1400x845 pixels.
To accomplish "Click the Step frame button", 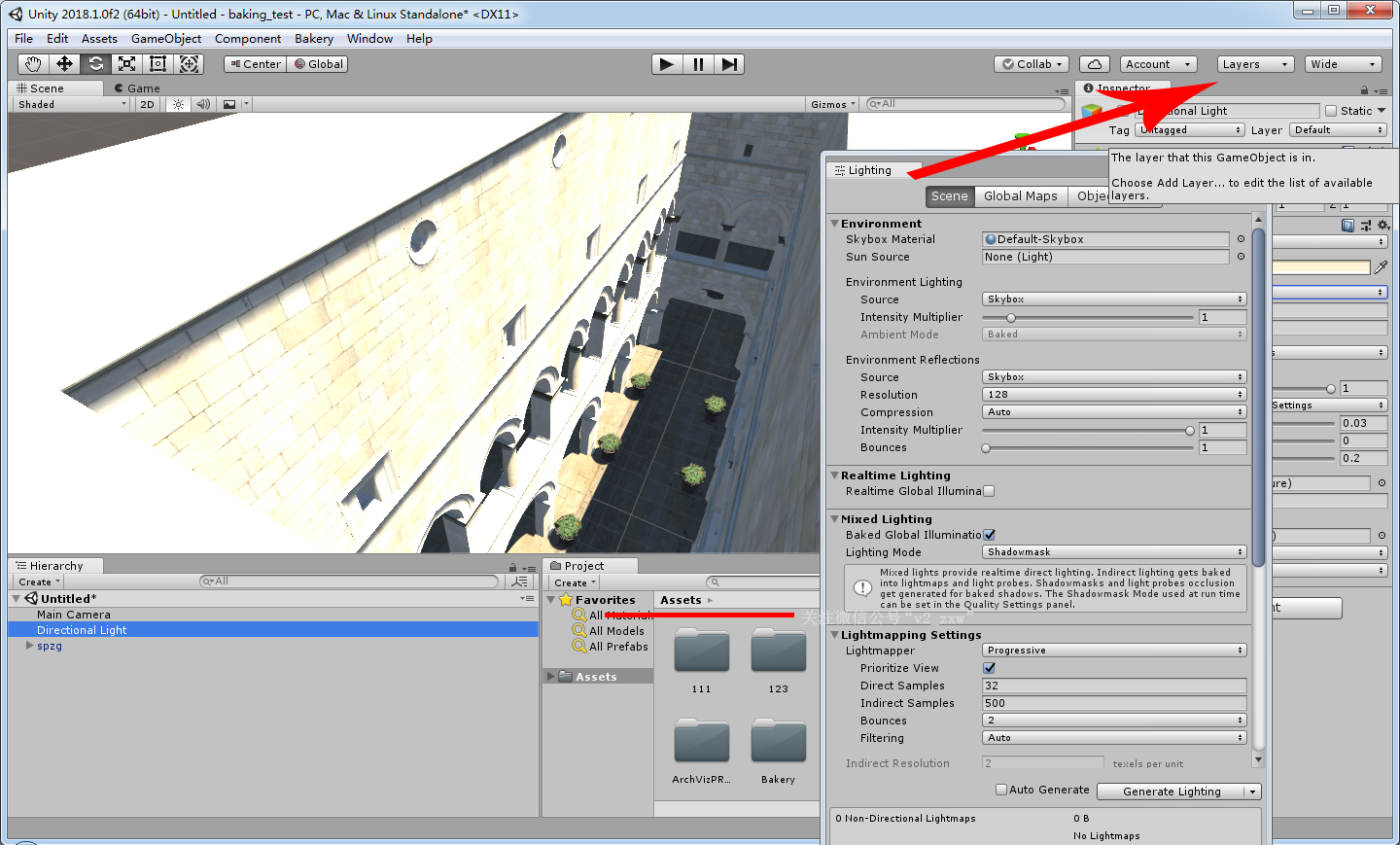I will 729,64.
